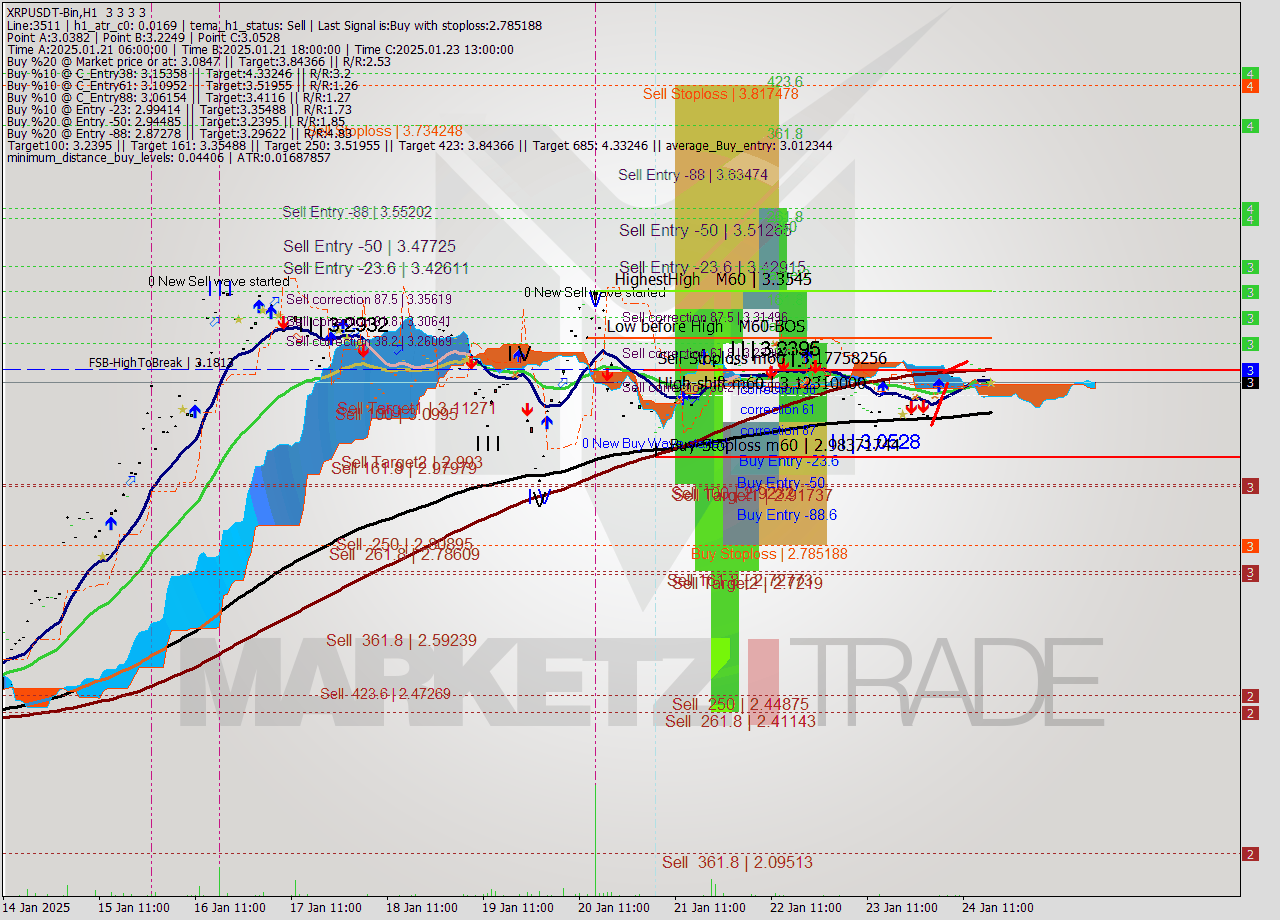This screenshot has width=1280, height=920.
Task: Click the 'Time A:2025.01.21 06:00:00' line
Action: [260, 49]
